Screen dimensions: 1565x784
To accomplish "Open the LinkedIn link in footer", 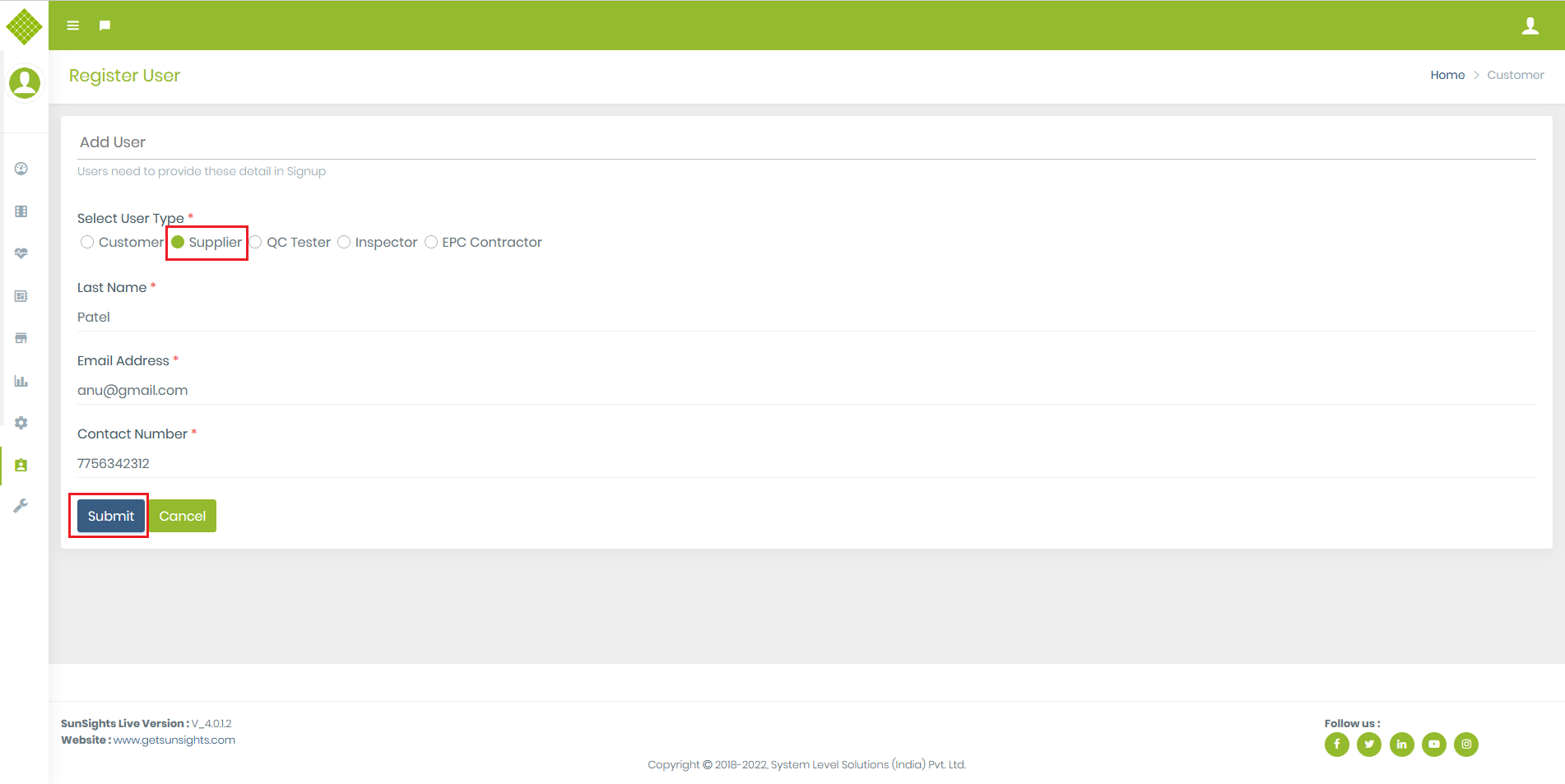I will [1401, 745].
